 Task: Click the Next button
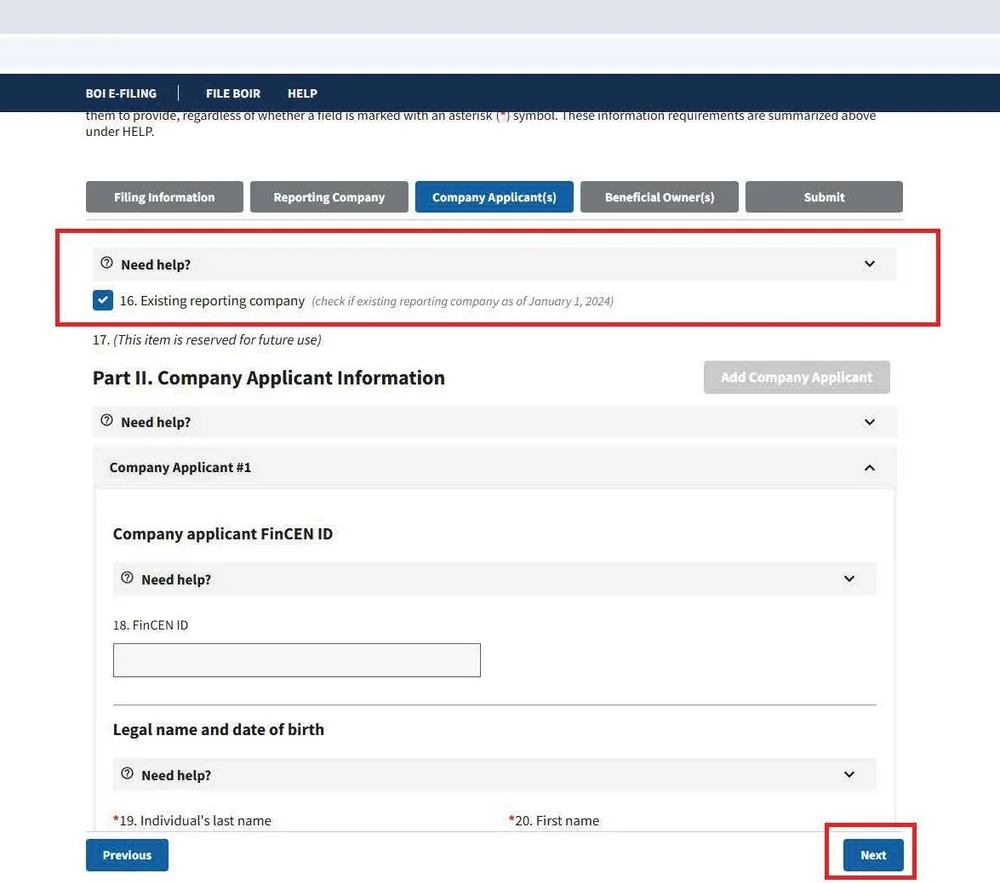point(871,855)
